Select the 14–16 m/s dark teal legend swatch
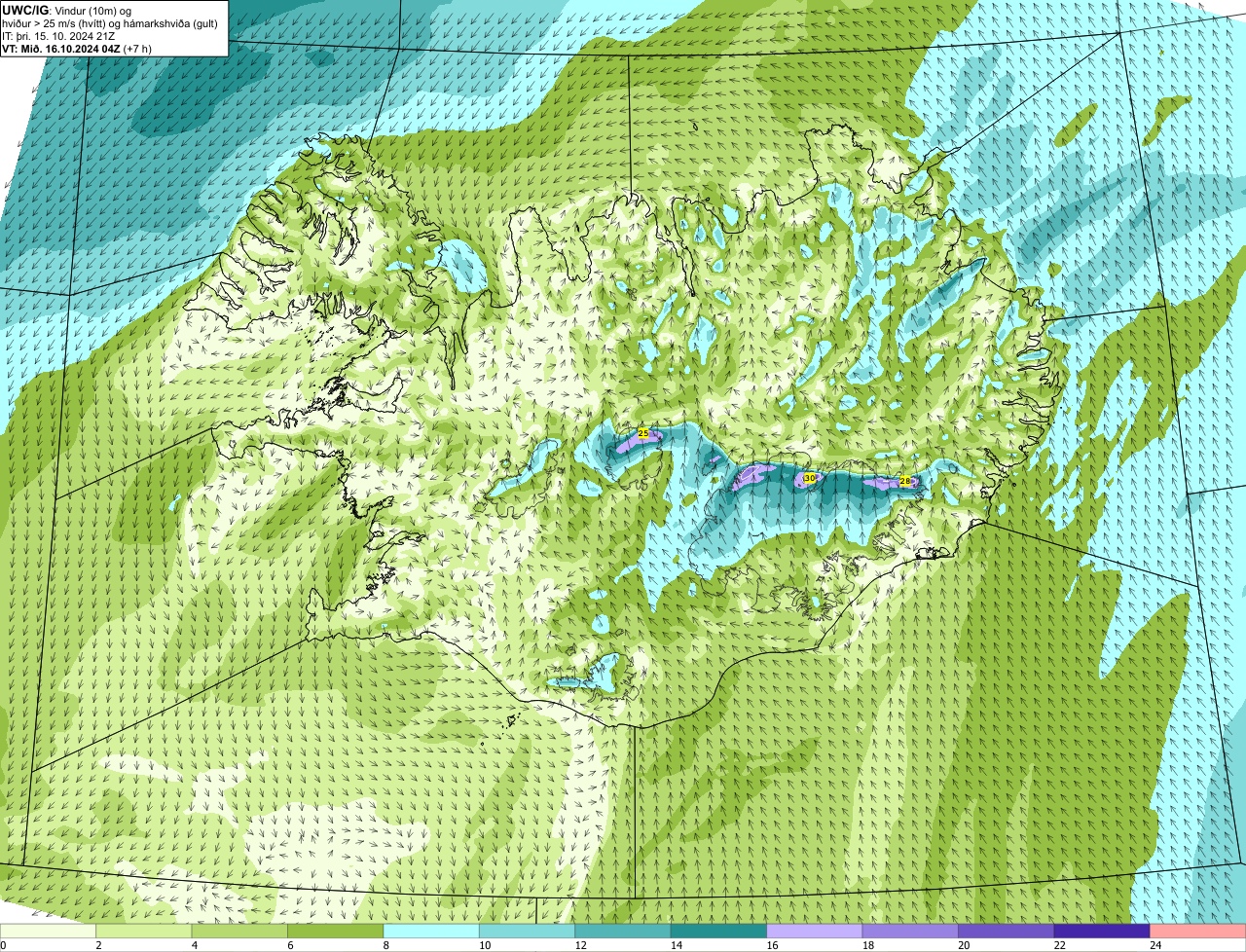 [718, 931]
